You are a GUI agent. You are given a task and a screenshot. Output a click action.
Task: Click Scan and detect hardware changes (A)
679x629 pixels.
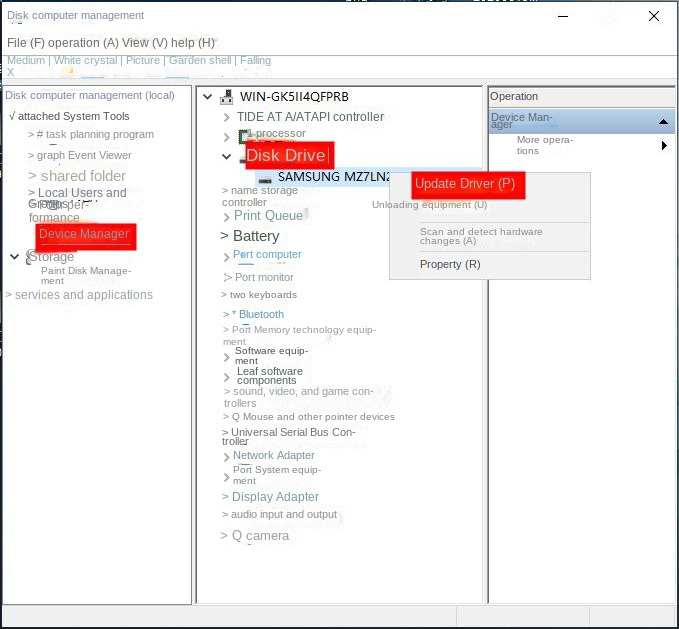coord(481,236)
